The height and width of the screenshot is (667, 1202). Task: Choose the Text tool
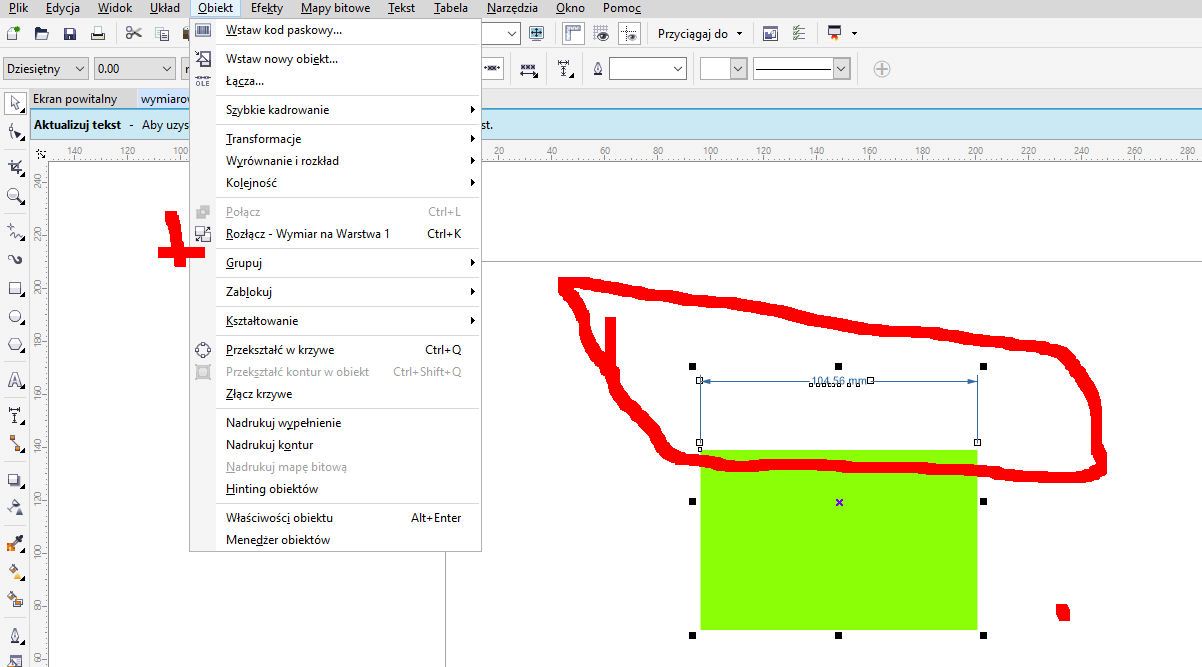pyautogui.click(x=15, y=380)
